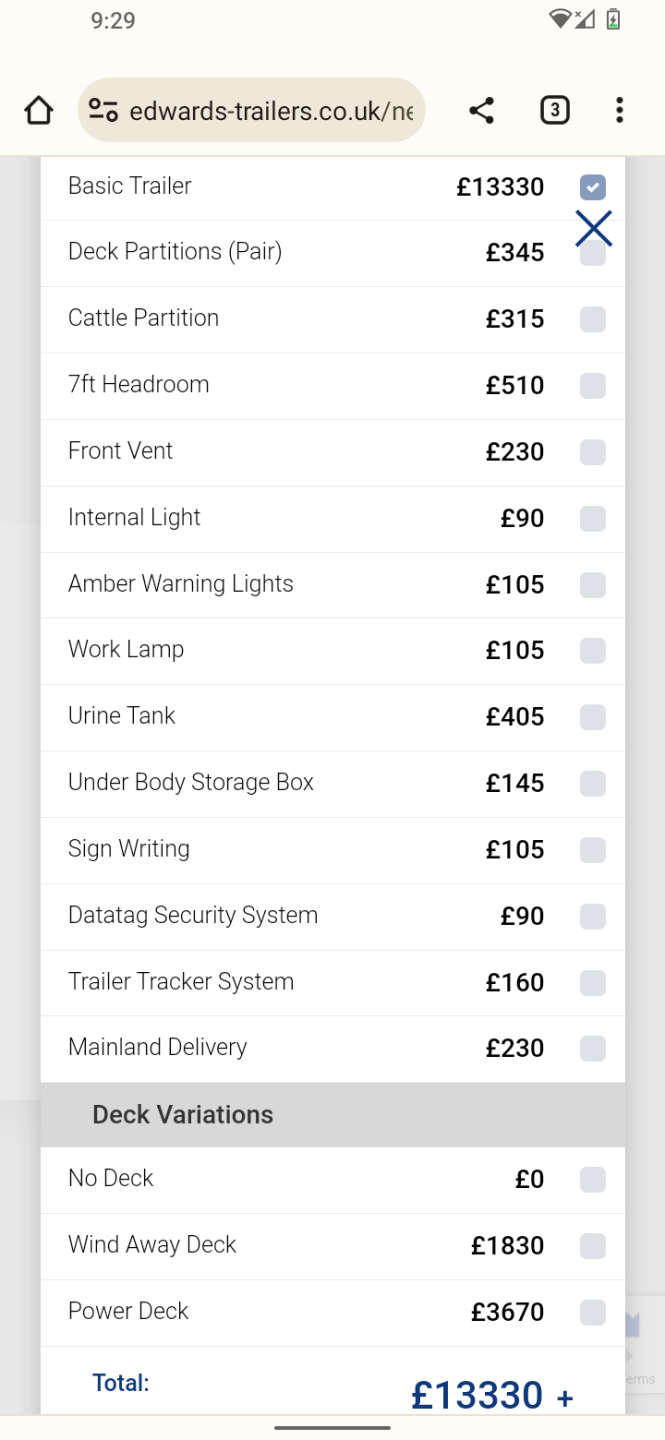This screenshot has height=1440, width=665.
Task: Tap the edwards-trailers.co.uk address bar
Action: click(x=270, y=110)
